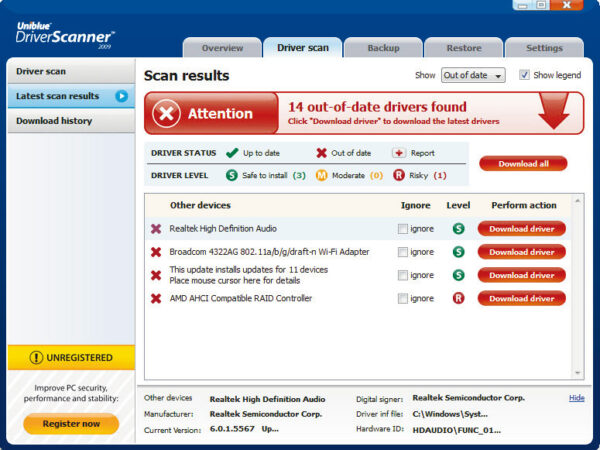Switch to the Backup tab

[x=382, y=48]
